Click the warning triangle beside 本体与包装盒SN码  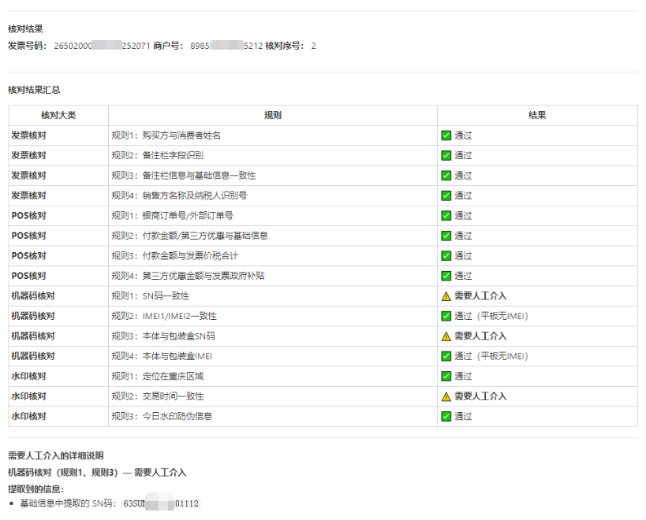click(446, 336)
